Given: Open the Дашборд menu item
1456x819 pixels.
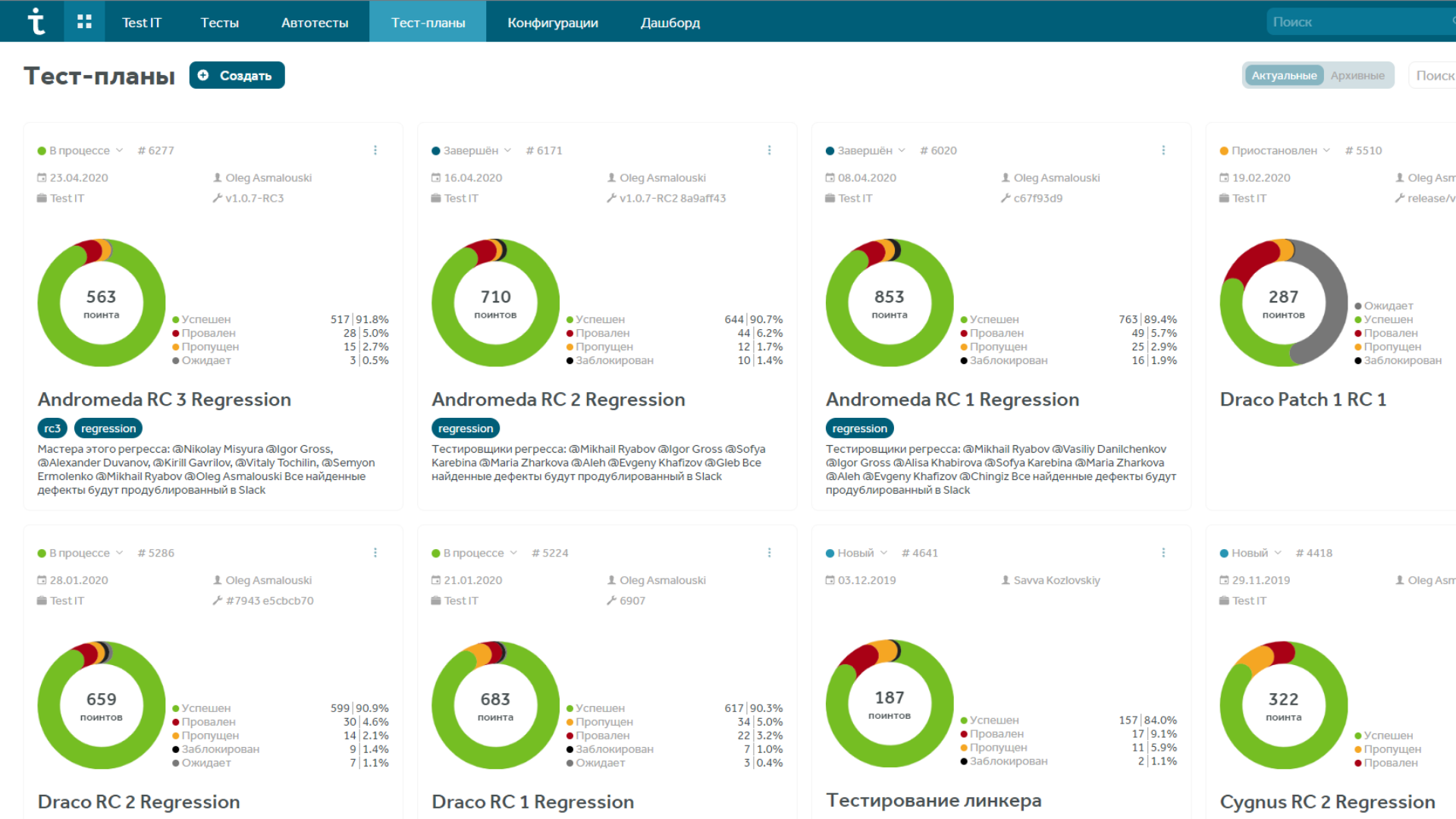Looking at the screenshot, I should [x=670, y=22].
